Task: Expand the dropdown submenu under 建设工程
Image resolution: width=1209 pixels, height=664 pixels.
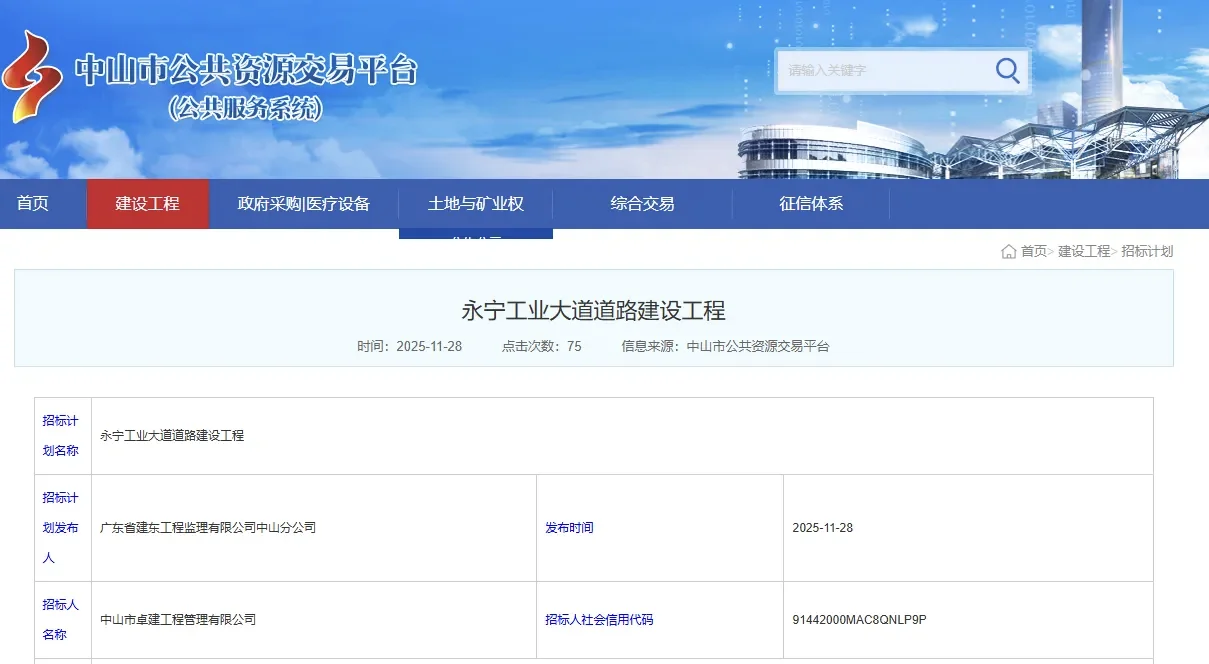Action: tap(475, 236)
